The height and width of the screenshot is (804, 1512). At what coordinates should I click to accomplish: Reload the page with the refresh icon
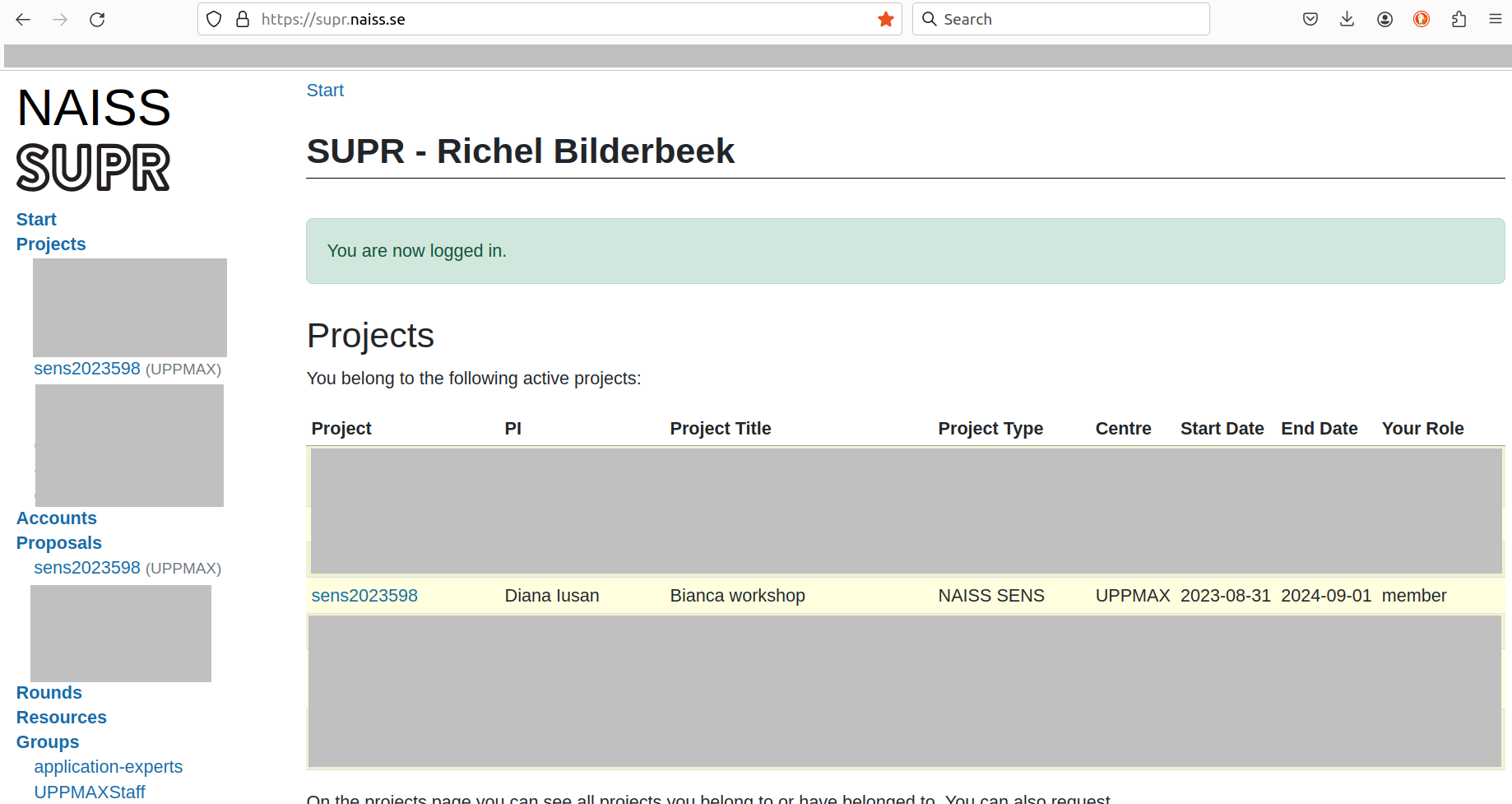[97, 19]
